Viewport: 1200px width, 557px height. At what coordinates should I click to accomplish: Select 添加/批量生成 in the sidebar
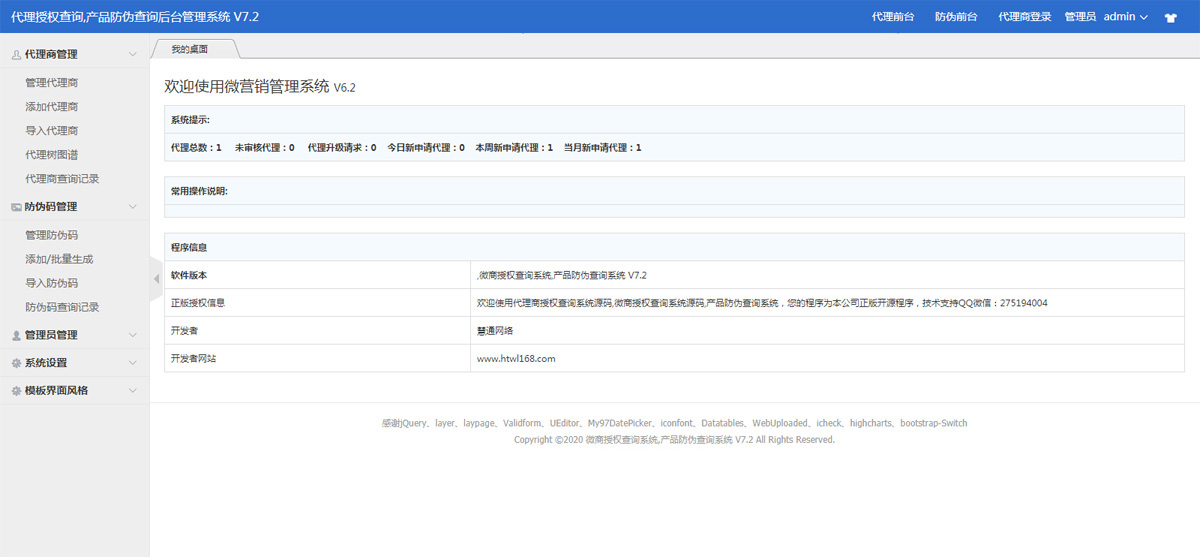(59, 259)
